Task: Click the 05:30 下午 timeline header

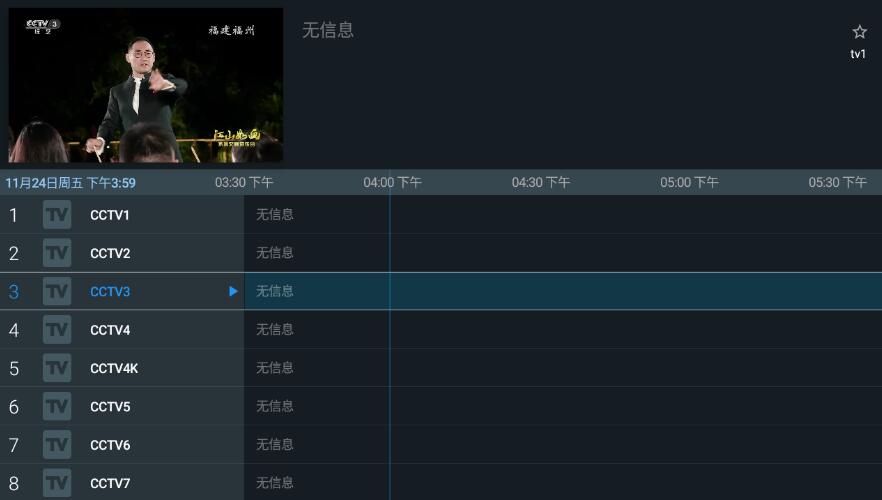Action: 837,183
